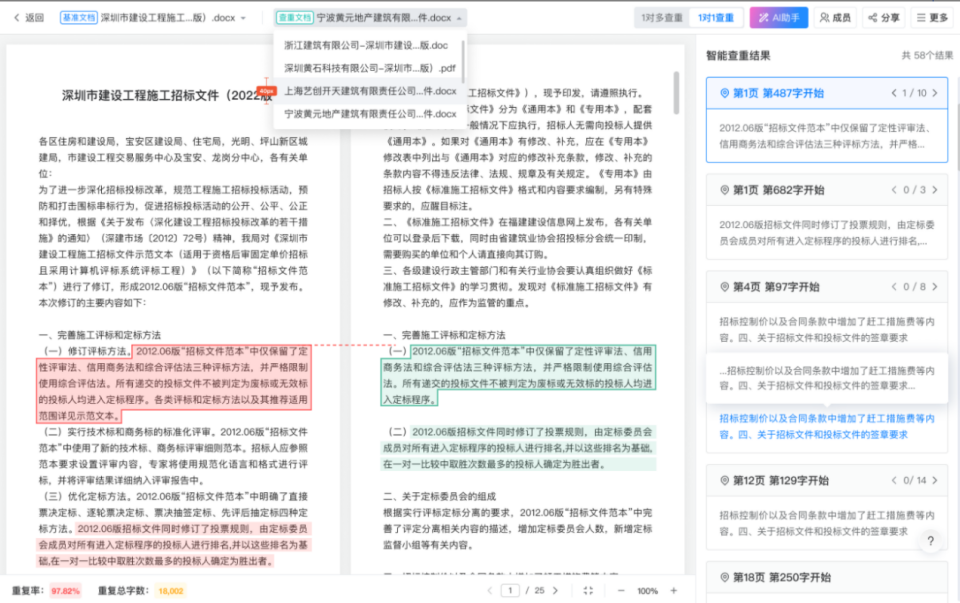Click the 第1页 第487字开始 result card text

coord(827,137)
